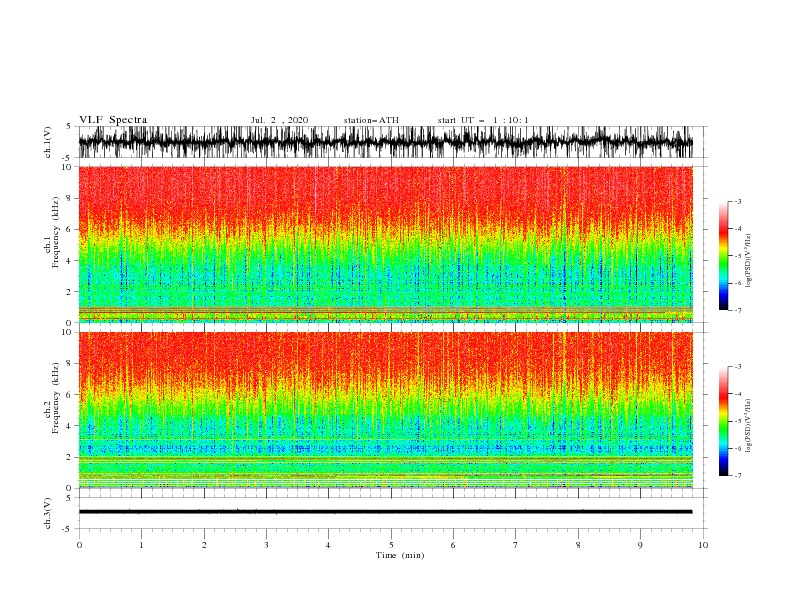The height and width of the screenshot is (612, 792).
Task: Click the time-axis tick label "1"
Action: (141, 545)
